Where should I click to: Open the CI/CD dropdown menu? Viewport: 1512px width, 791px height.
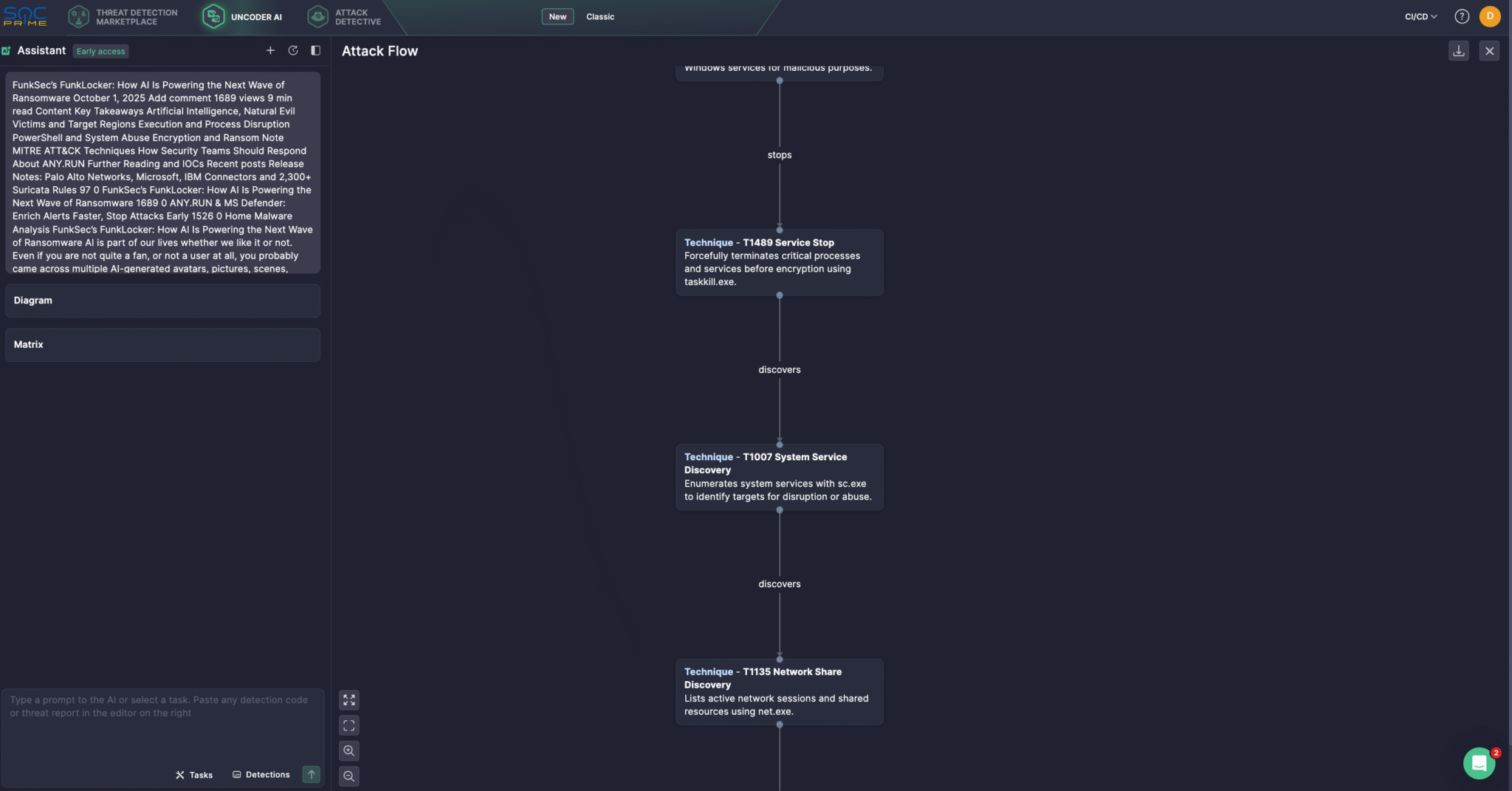click(1418, 16)
